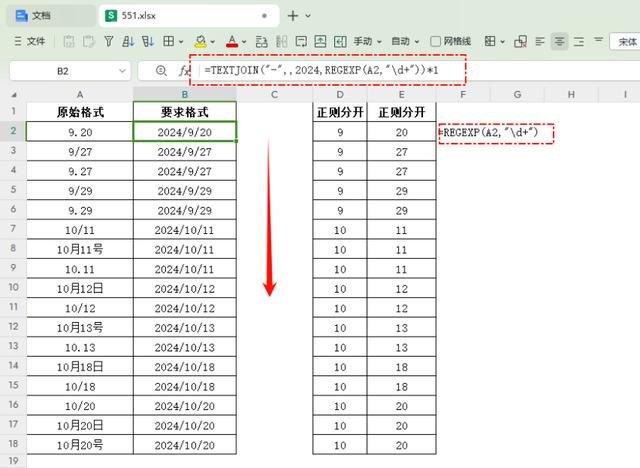Image resolution: width=640 pixels, height=468 pixels.
Task: Apply the yellow fill color bucket
Action: pyautogui.click(x=200, y=41)
